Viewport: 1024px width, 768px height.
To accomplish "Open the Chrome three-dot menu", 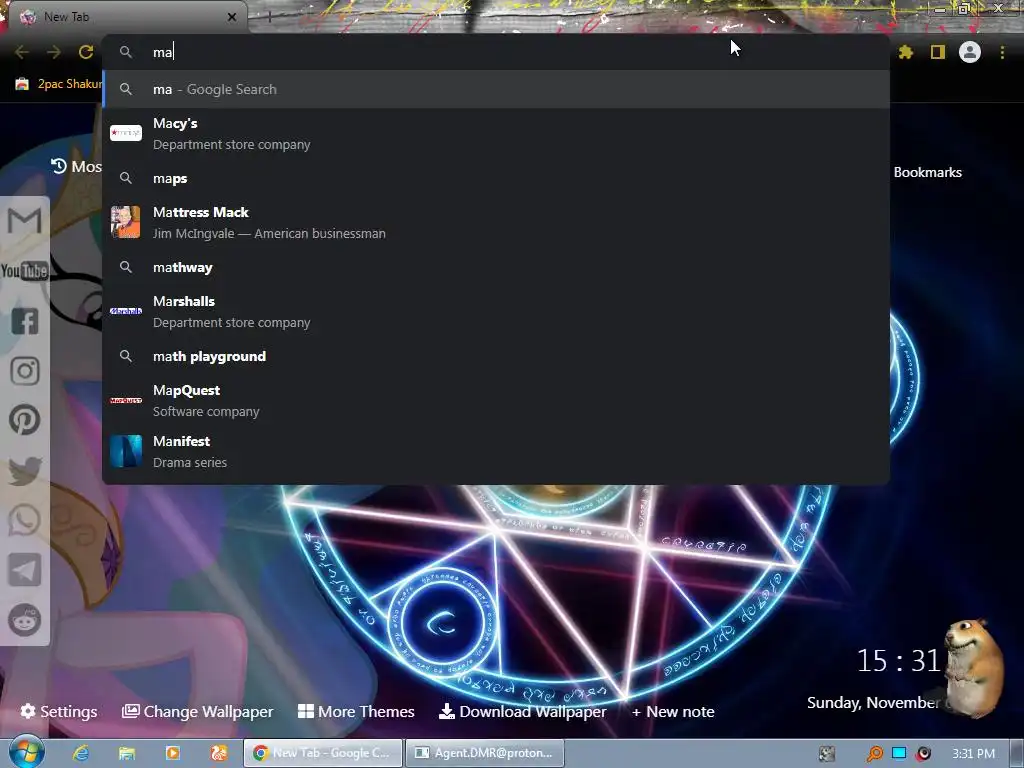I will [1002, 52].
